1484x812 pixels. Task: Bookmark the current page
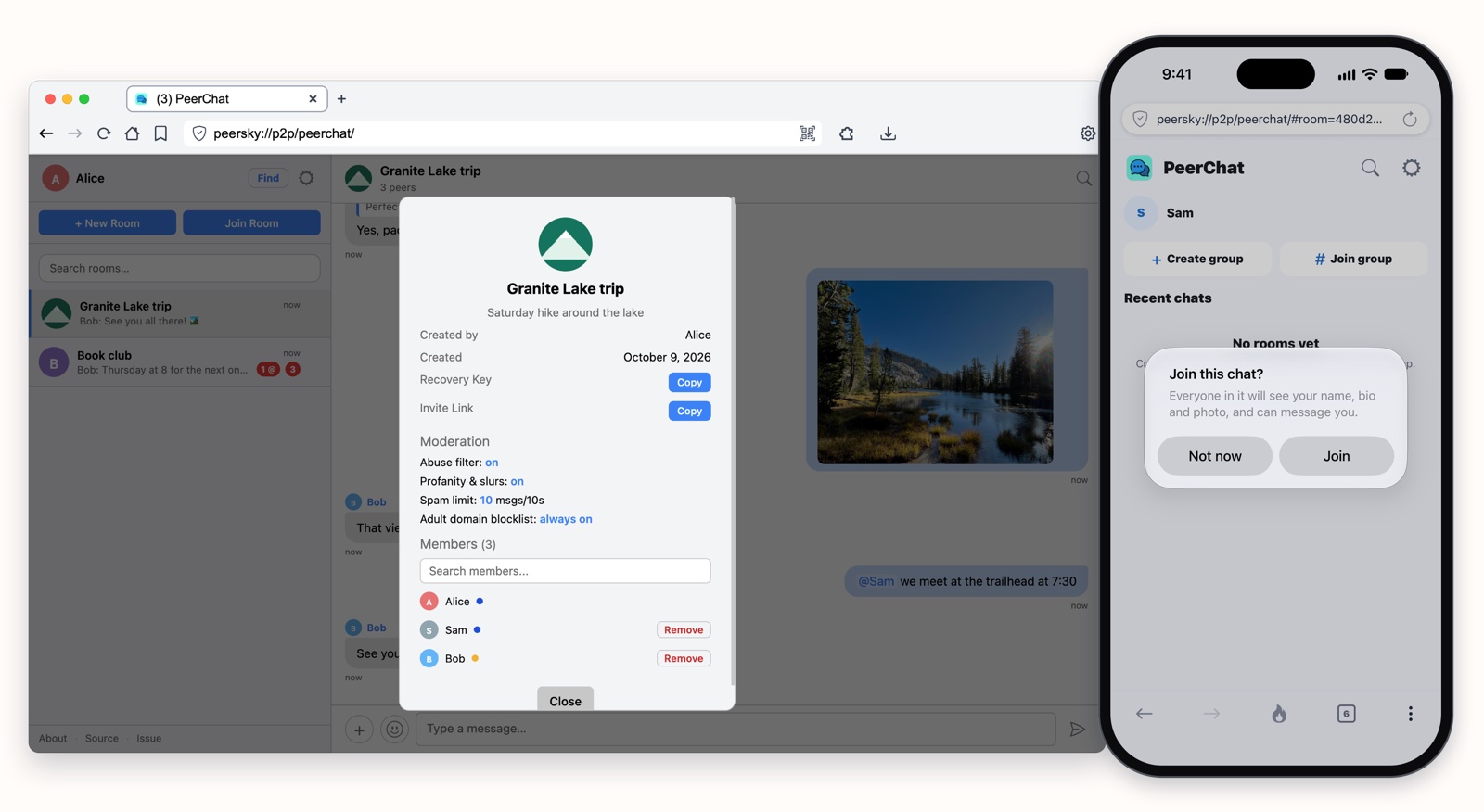(x=160, y=133)
